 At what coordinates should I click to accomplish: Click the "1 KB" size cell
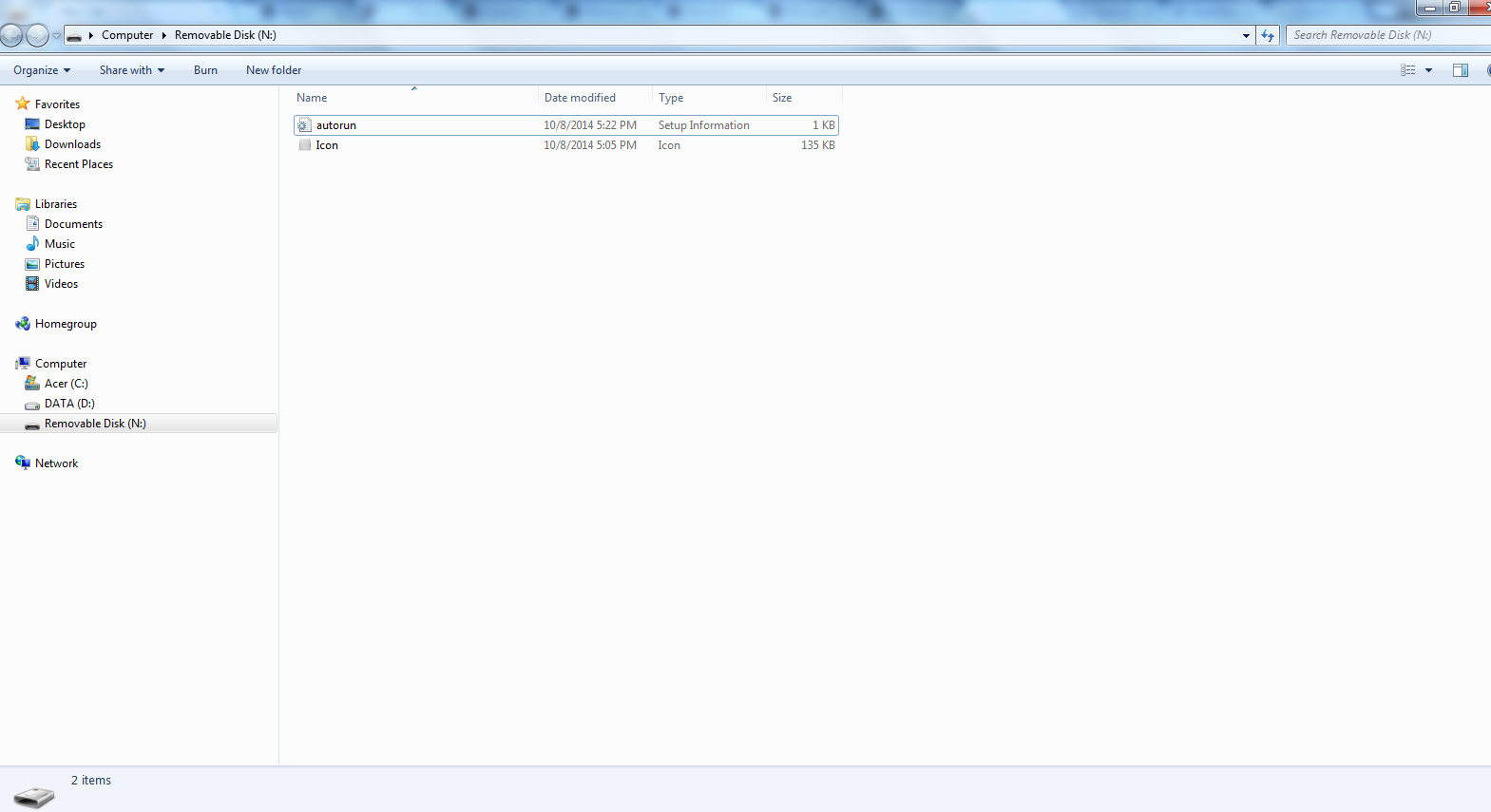[824, 125]
